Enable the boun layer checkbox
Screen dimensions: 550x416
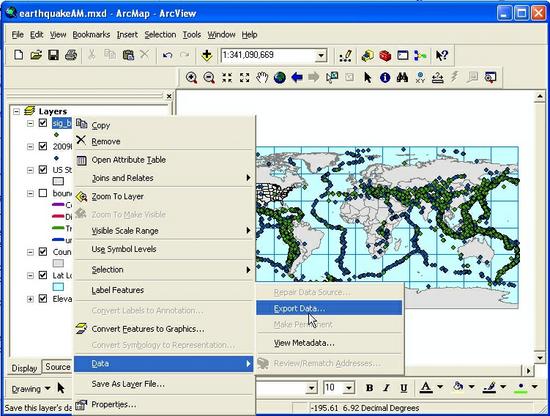(x=43, y=193)
